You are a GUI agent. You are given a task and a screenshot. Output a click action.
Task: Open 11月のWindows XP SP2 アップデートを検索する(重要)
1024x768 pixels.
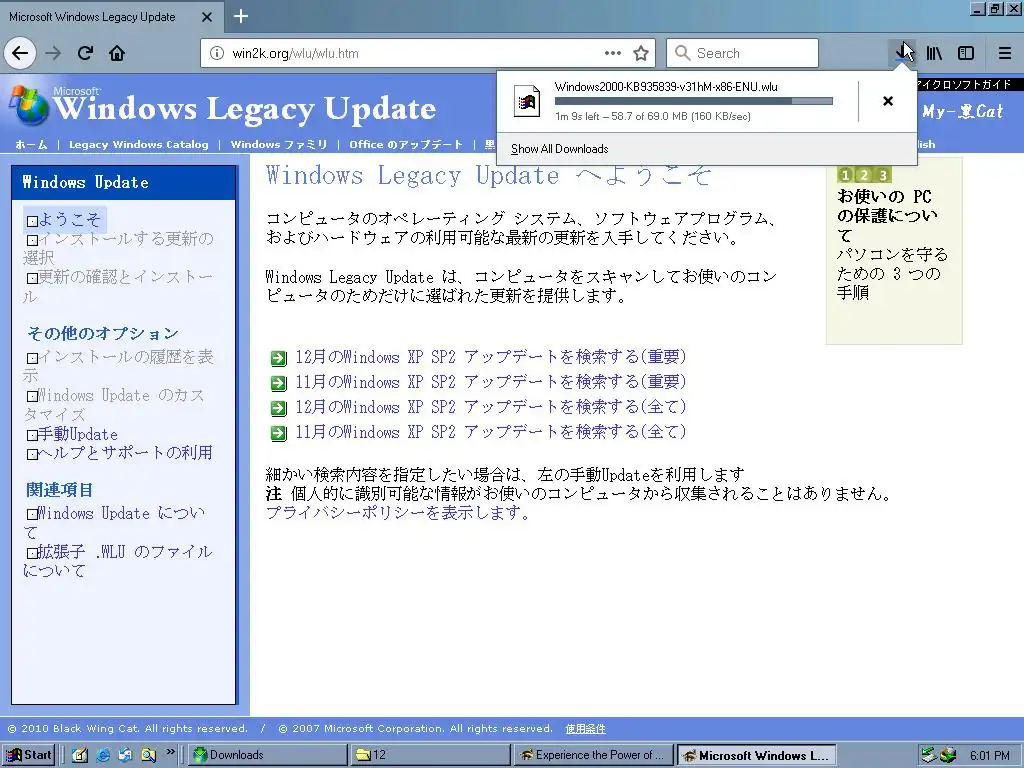click(491, 381)
